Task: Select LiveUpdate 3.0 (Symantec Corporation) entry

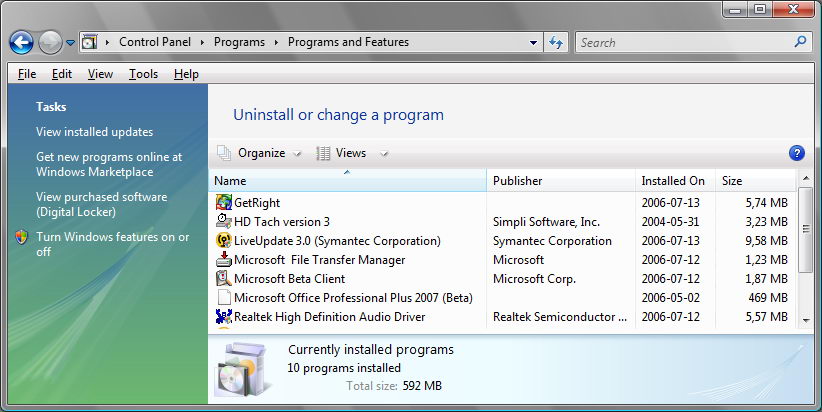Action: (x=337, y=241)
